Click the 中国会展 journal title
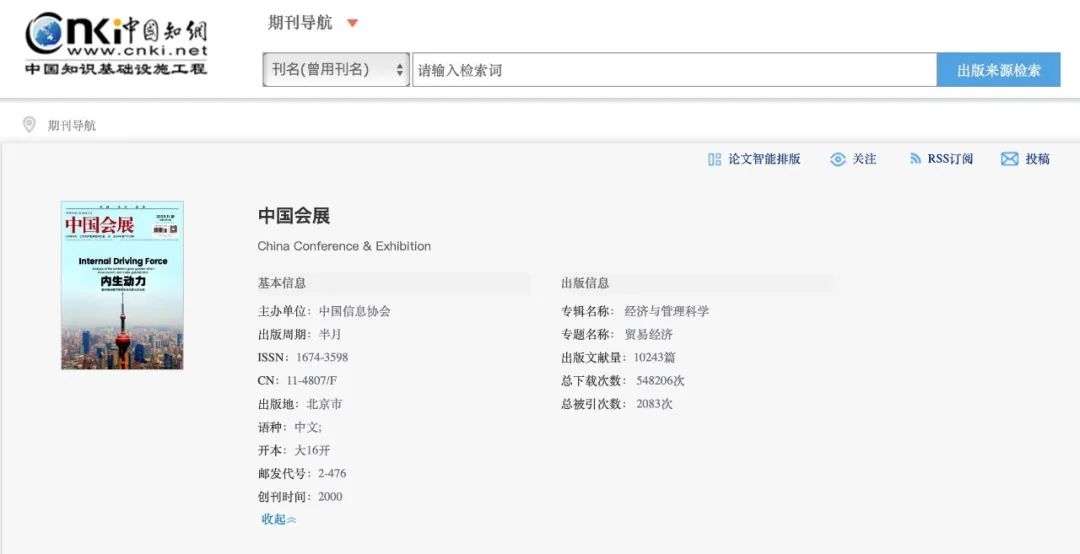The height and width of the screenshot is (554, 1080). pyautogui.click(x=294, y=216)
